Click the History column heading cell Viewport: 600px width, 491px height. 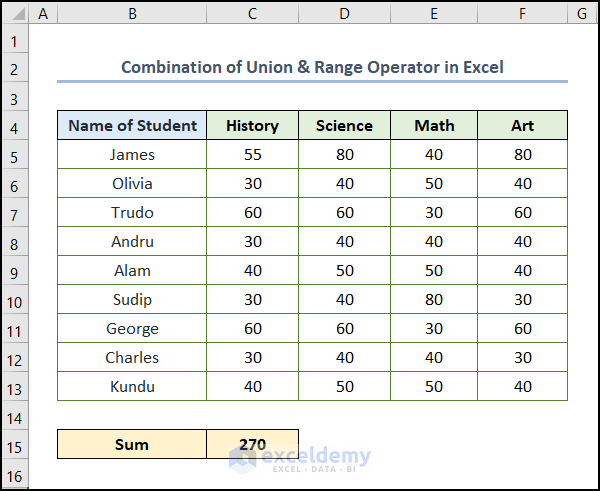click(x=252, y=126)
